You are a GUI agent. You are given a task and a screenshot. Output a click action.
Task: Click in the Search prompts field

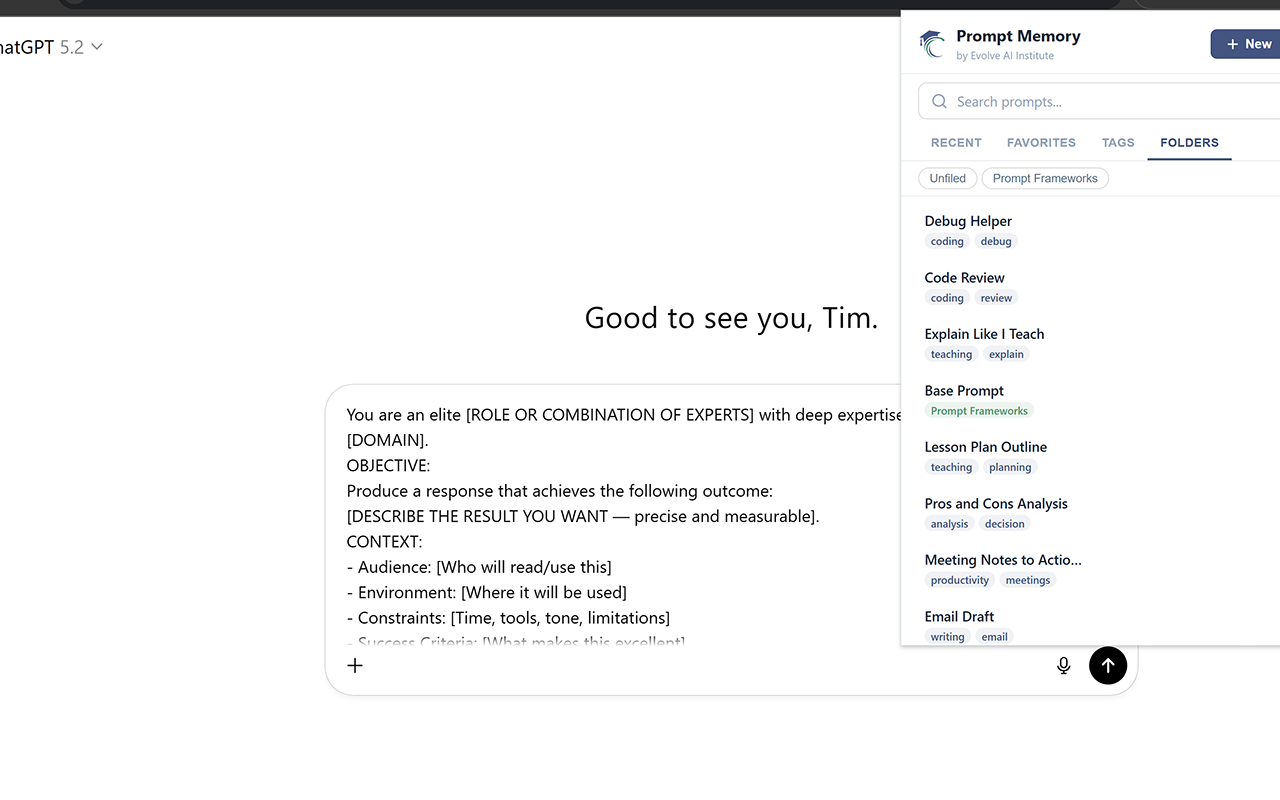click(x=1100, y=102)
